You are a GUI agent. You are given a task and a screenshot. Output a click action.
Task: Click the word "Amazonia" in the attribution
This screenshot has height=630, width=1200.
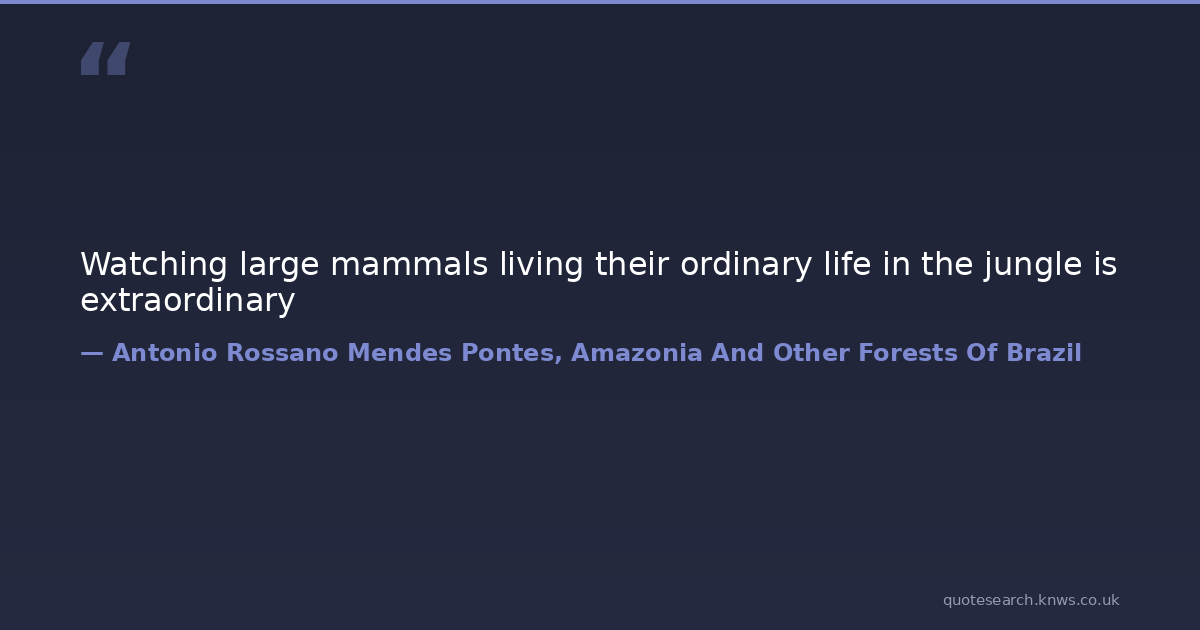(636, 353)
